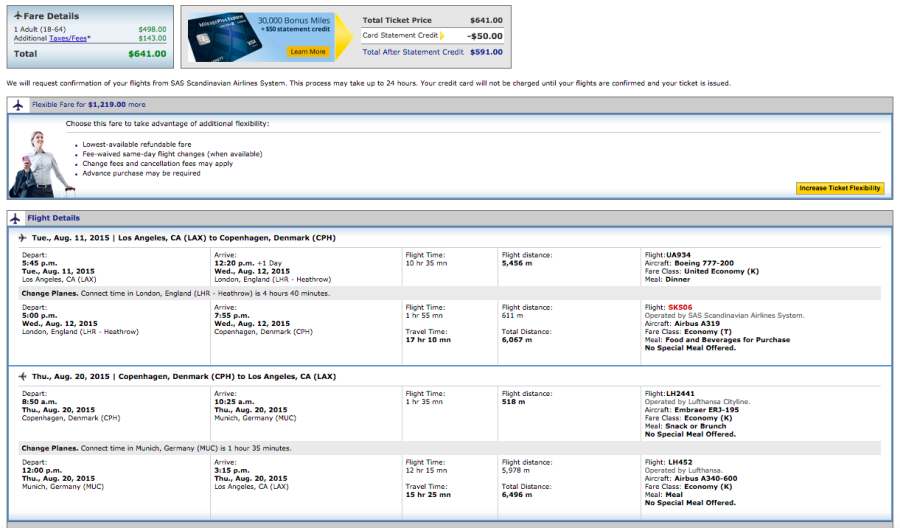Click Food and Beverages for Purchase text
The width and height of the screenshot is (900, 528).
[x=727, y=340]
